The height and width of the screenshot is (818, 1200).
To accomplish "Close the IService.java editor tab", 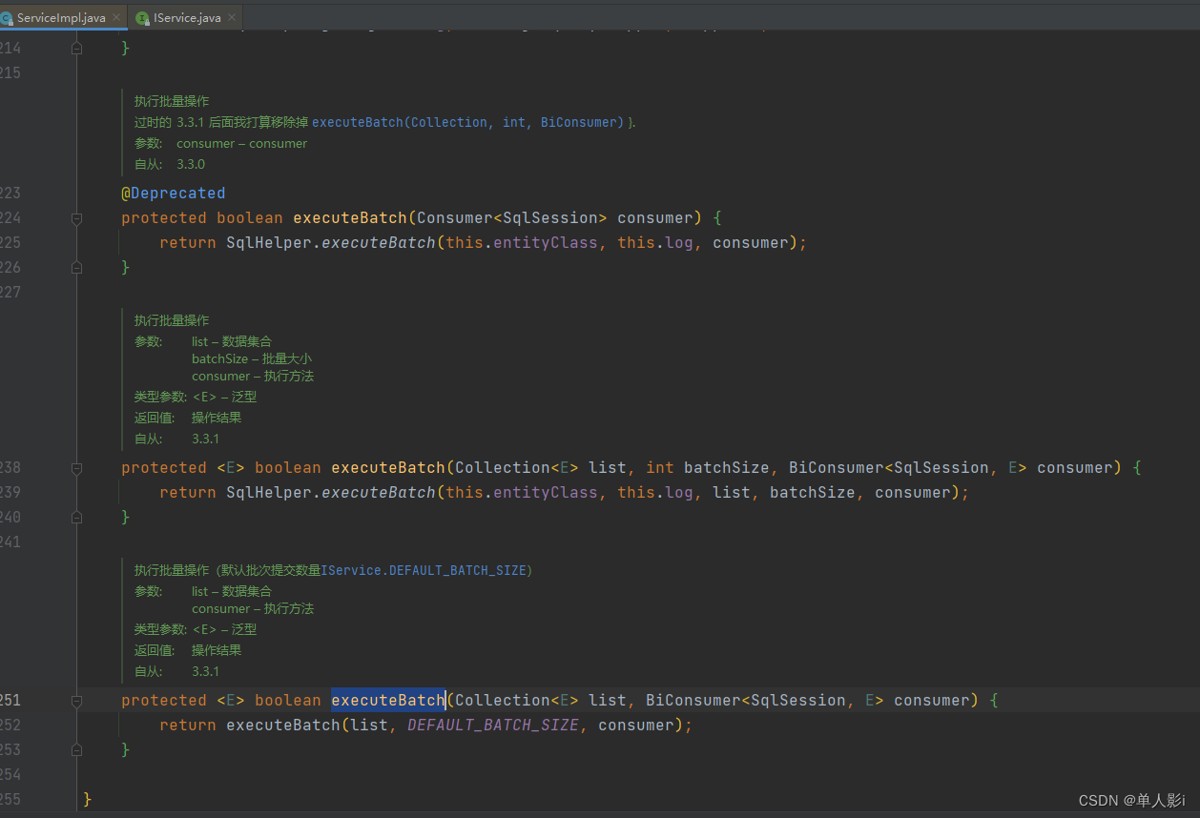I will pos(233,18).
